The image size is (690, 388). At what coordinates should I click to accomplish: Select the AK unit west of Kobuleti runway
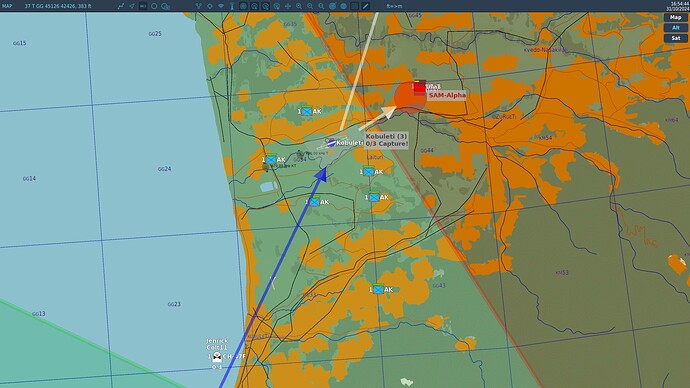[x=271, y=160]
